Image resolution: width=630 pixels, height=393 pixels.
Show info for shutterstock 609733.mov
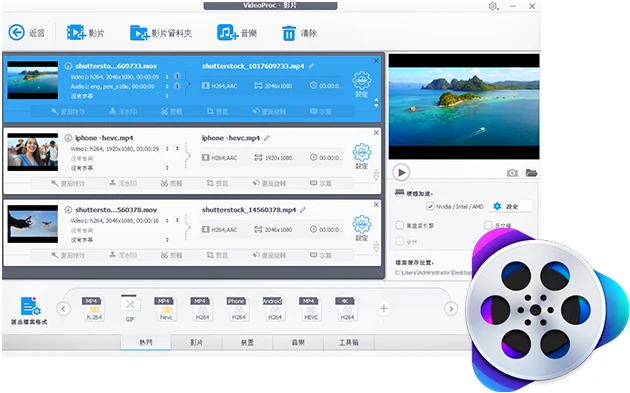tap(68, 66)
